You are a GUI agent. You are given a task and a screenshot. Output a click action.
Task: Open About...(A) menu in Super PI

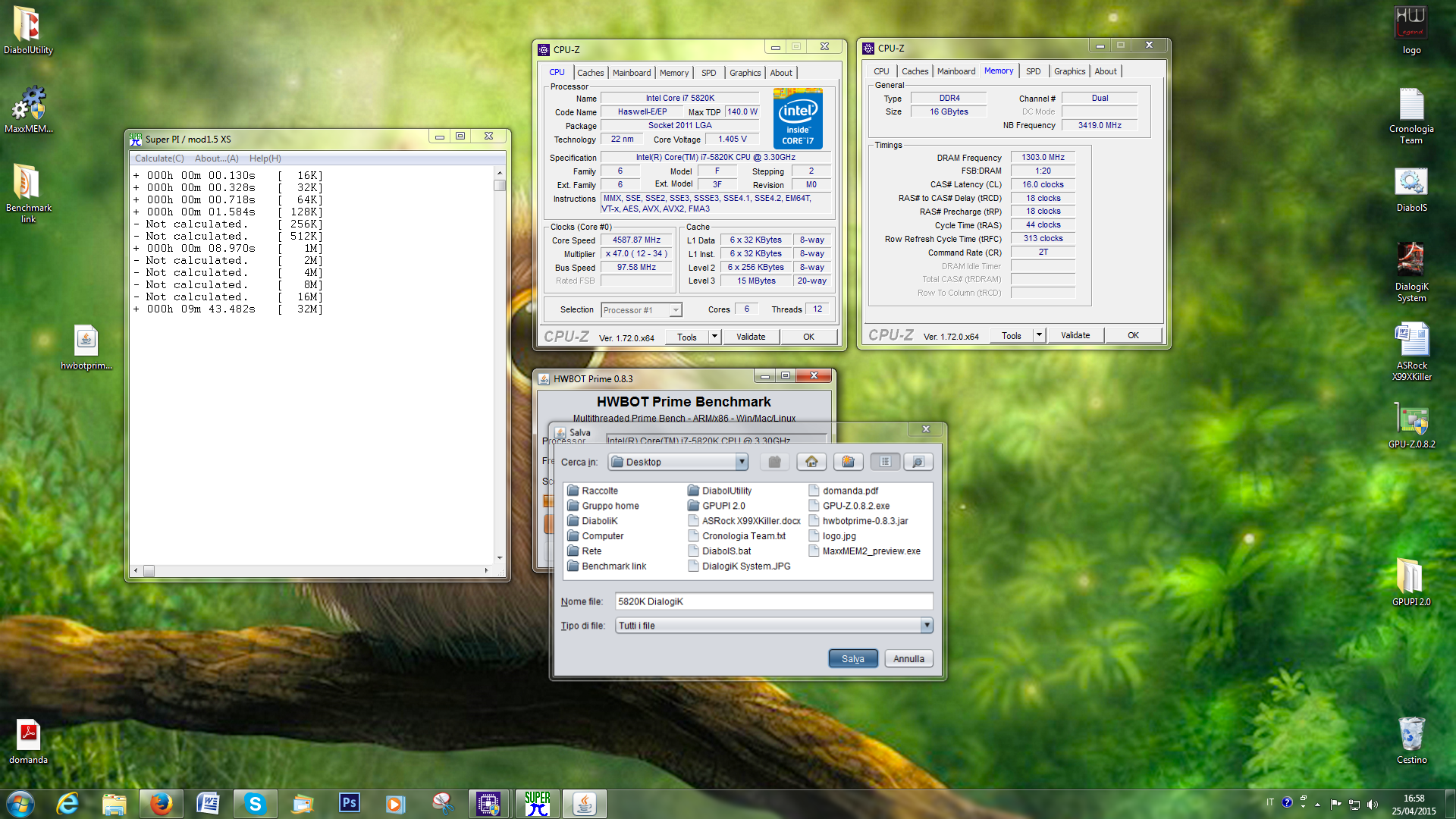click(x=217, y=158)
